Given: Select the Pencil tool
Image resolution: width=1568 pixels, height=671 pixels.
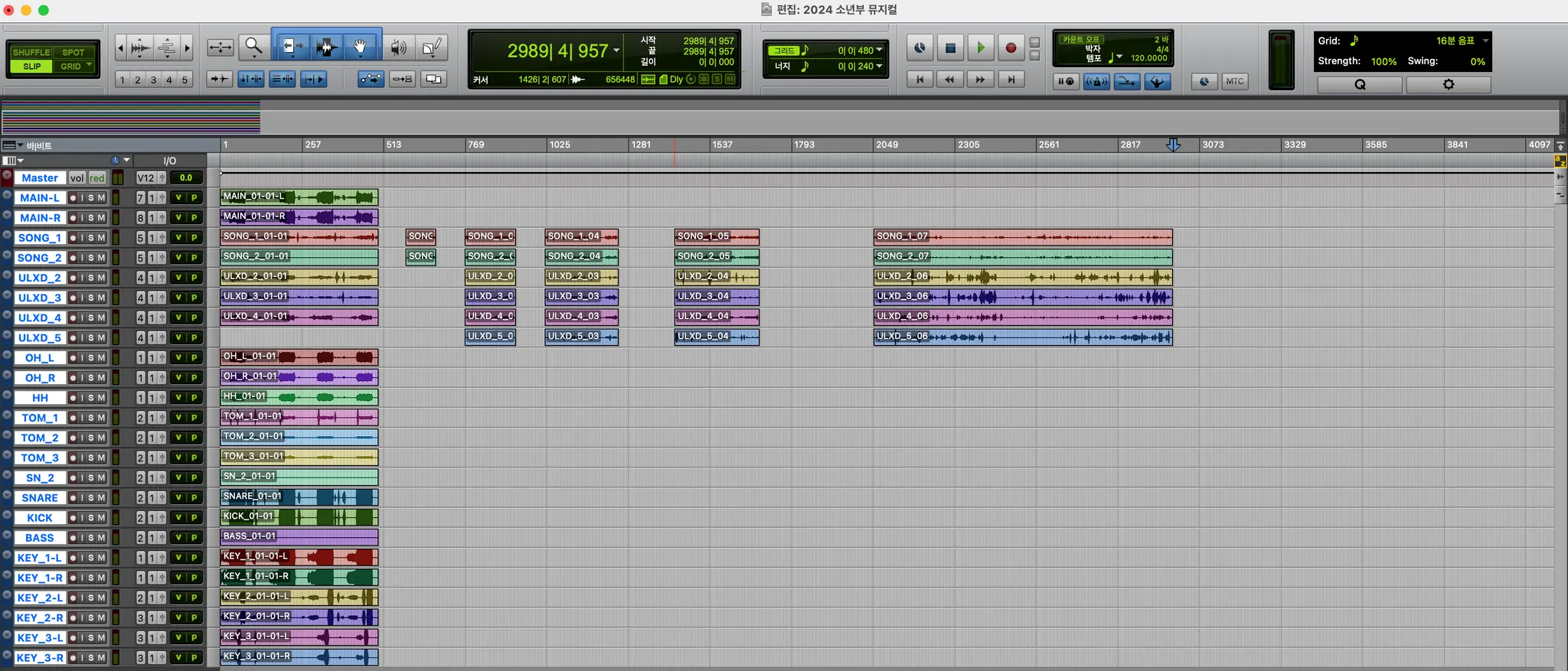Looking at the screenshot, I should pos(431,47).
